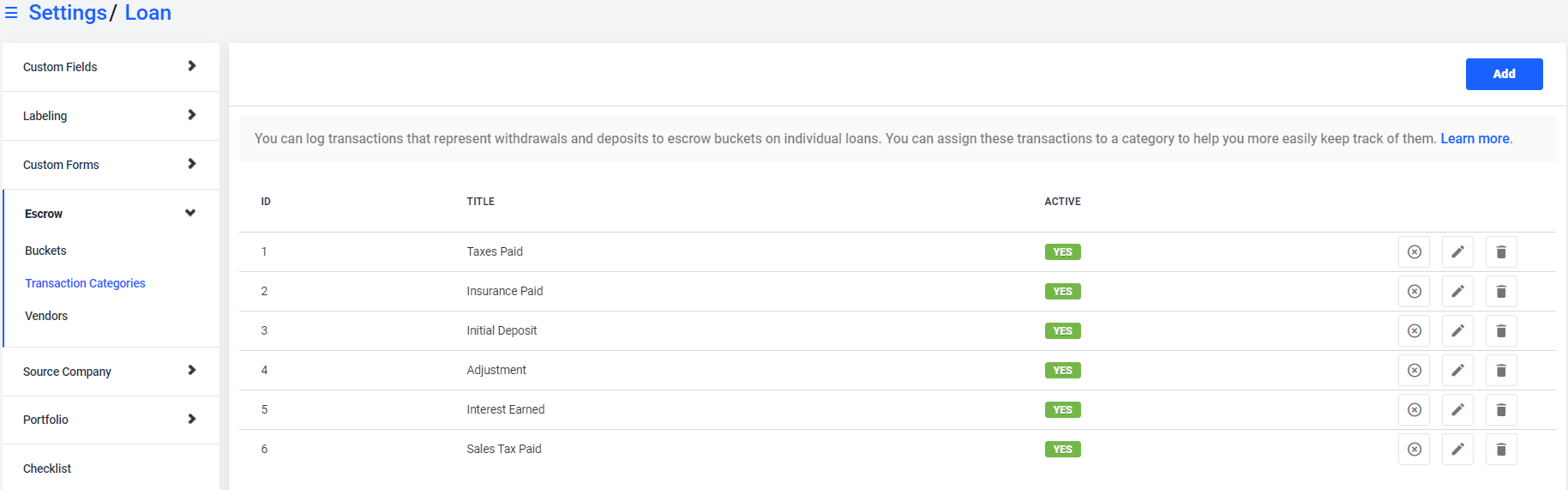Collapse the Escrow section chevron
The image size is (1568, 490).
coord(190,213)
